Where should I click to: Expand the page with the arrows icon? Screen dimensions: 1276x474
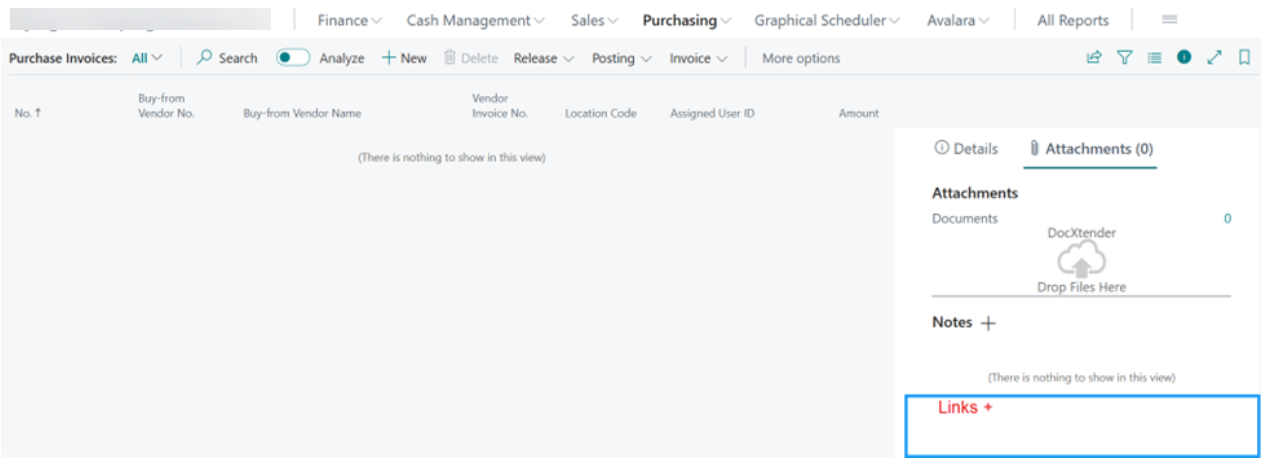tap(1214, 58)
